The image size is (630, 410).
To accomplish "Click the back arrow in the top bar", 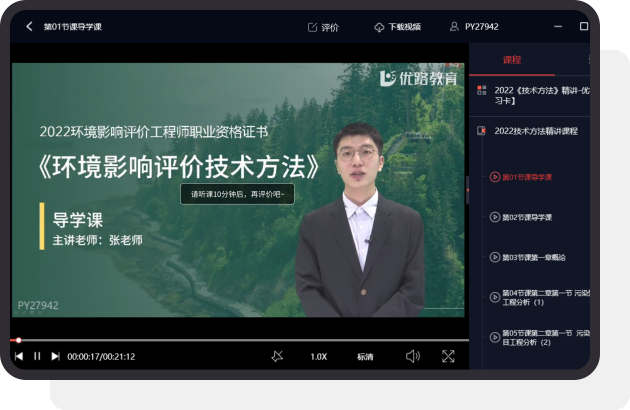I will [28, 27].
